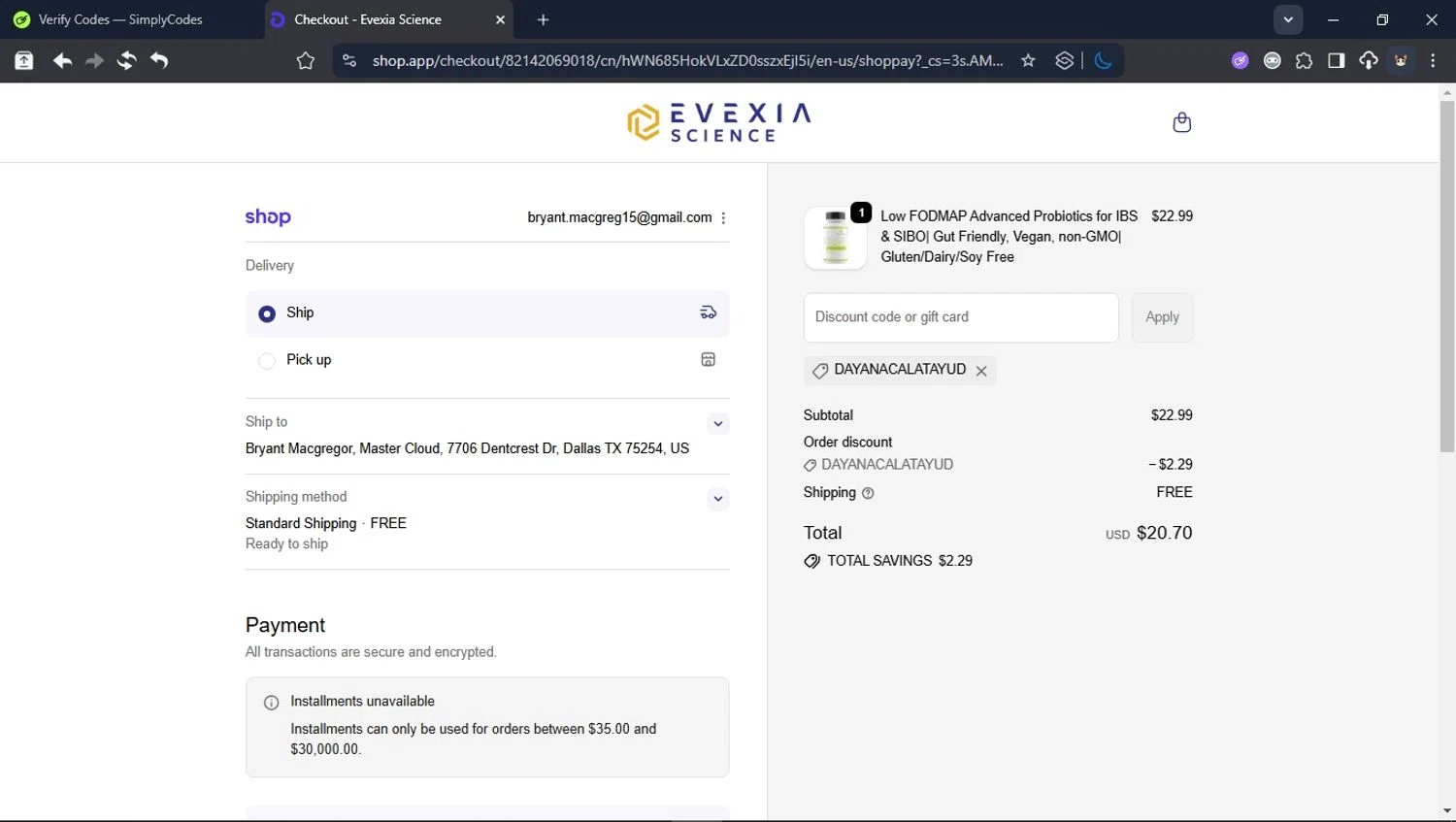Click the cloud upload toolbar icon
This screenshot has height=822, width=1456.
click(x=1369, y=61)
